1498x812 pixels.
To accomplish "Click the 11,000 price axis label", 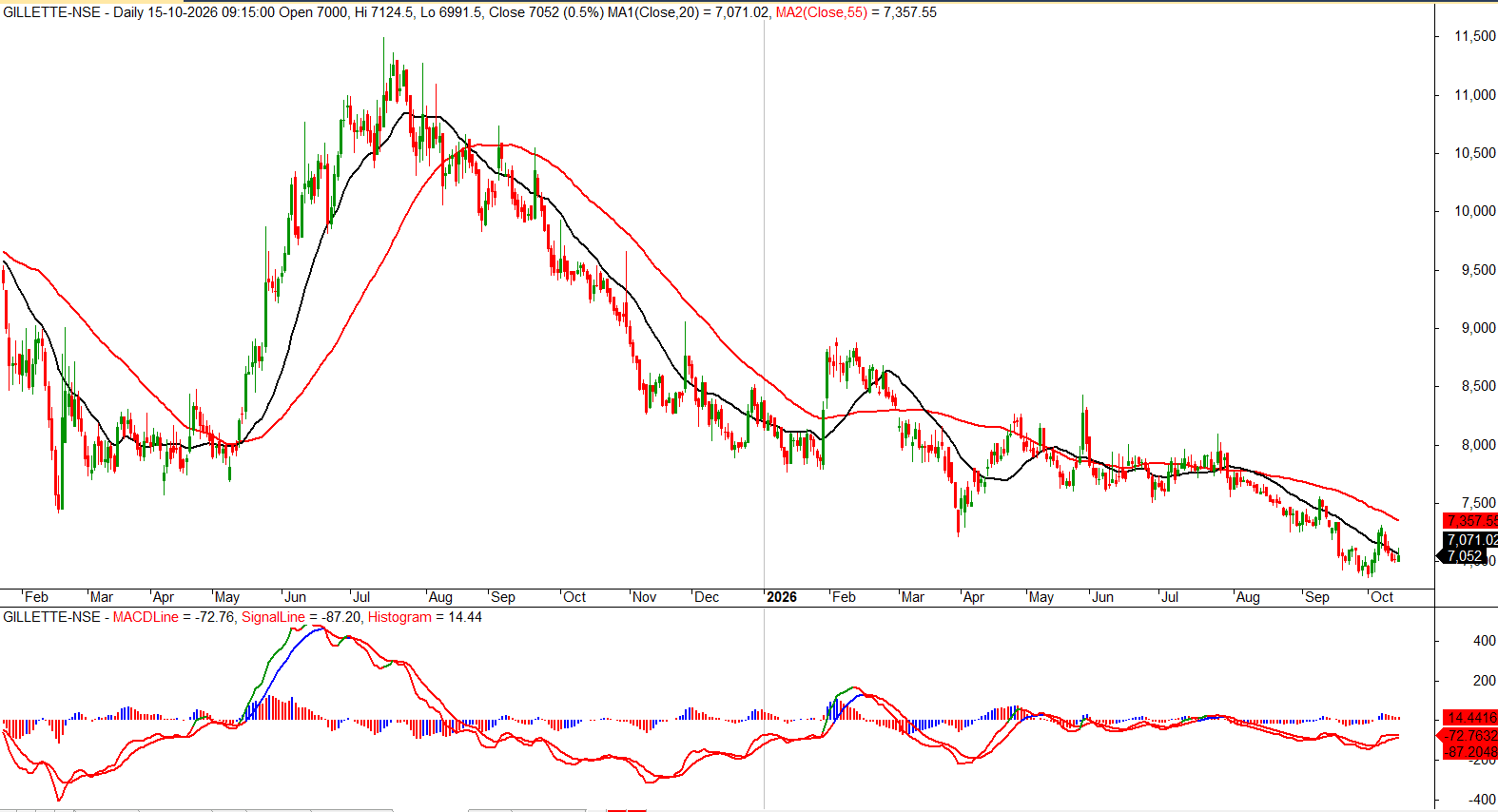I will [x=1475, y=95].
